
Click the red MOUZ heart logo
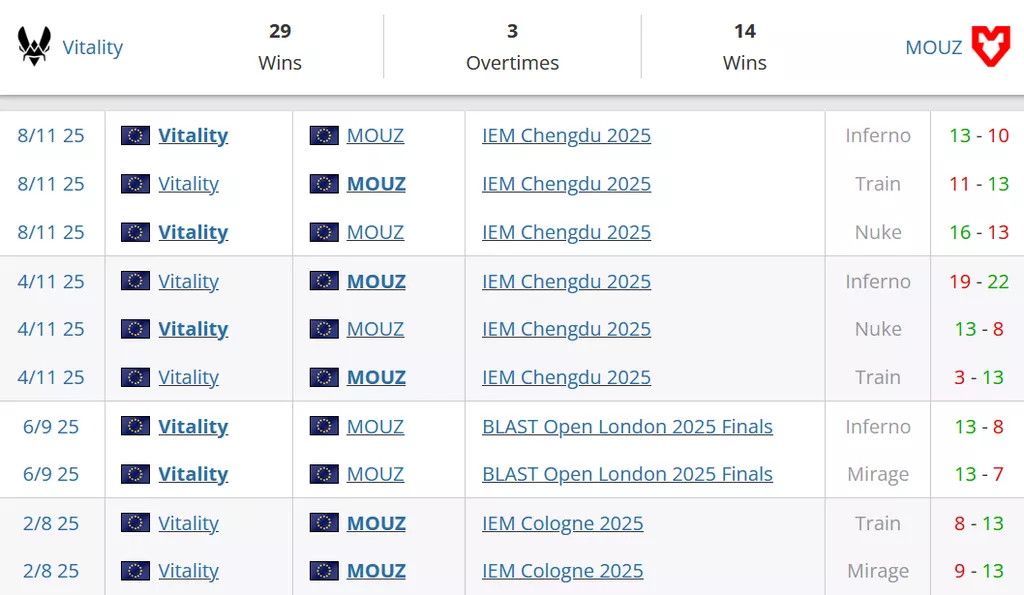coord(991,46)
